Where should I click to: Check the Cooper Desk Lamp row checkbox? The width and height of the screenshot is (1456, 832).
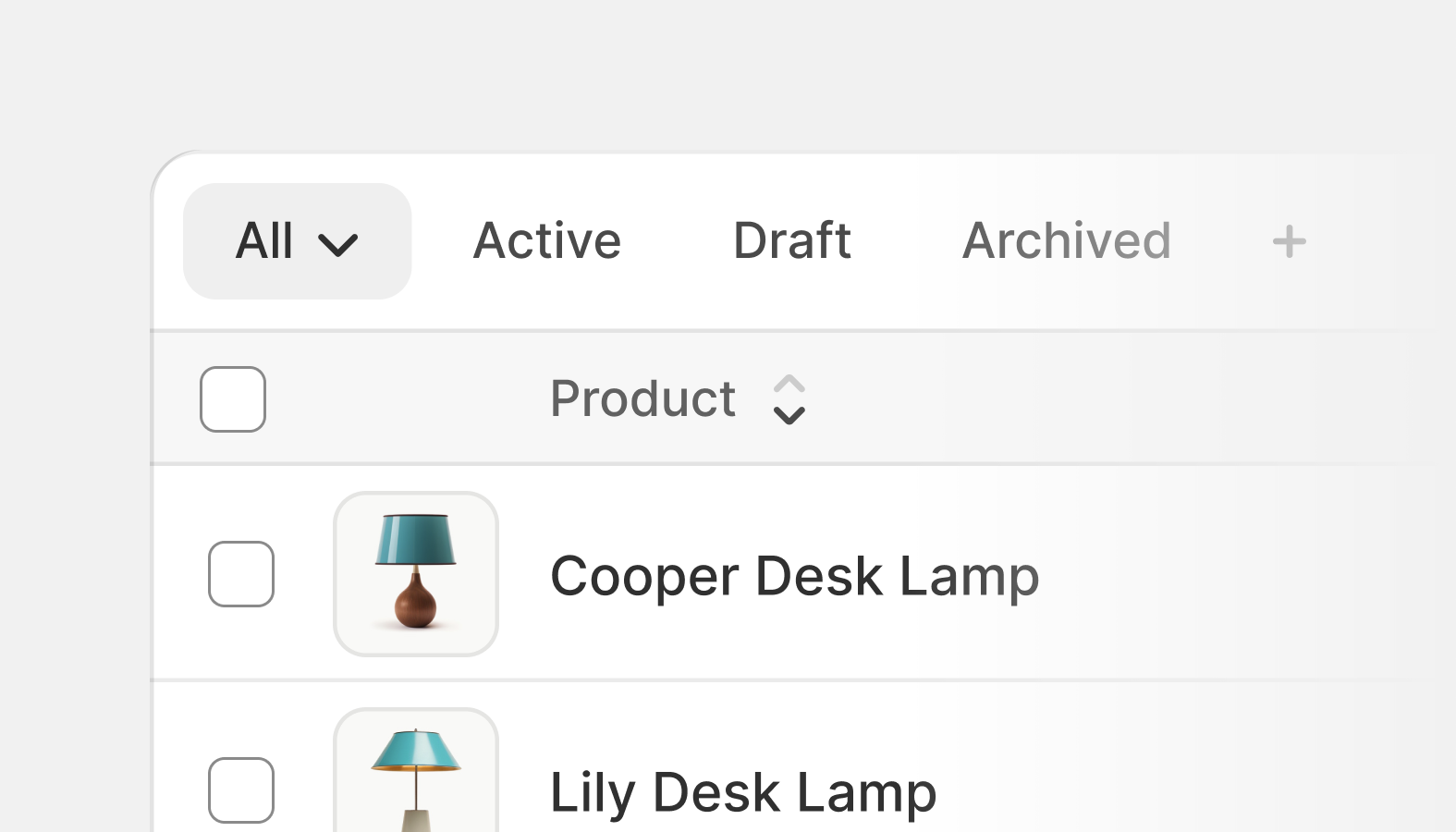click(x=241, y=574)
